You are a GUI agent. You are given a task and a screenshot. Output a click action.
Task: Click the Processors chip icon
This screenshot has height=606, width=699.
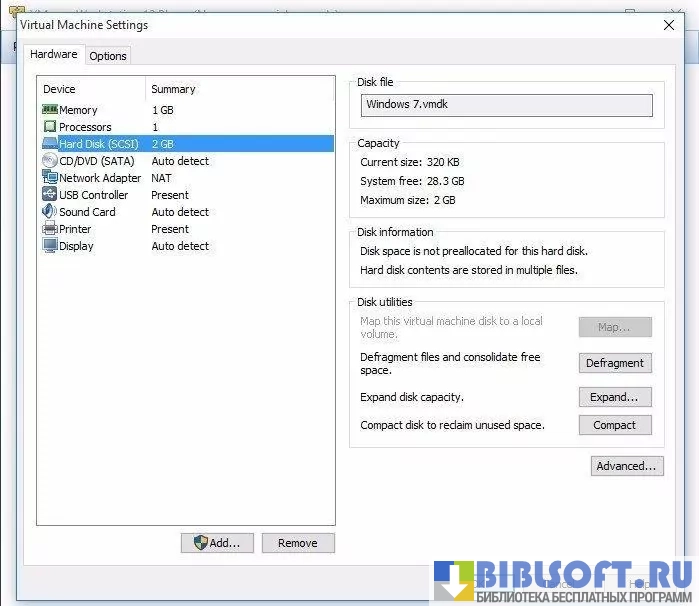[50, 127]
